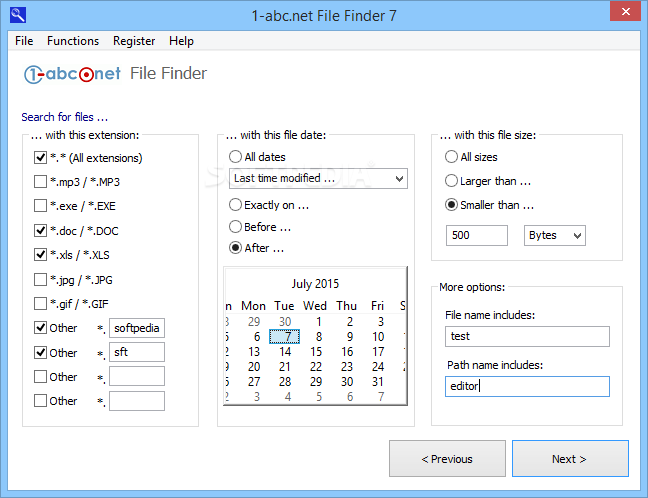Uncheck the *.xls / *.XLS checkbox
Viewport: 648px width, 498px height.
tap(40, 255)
